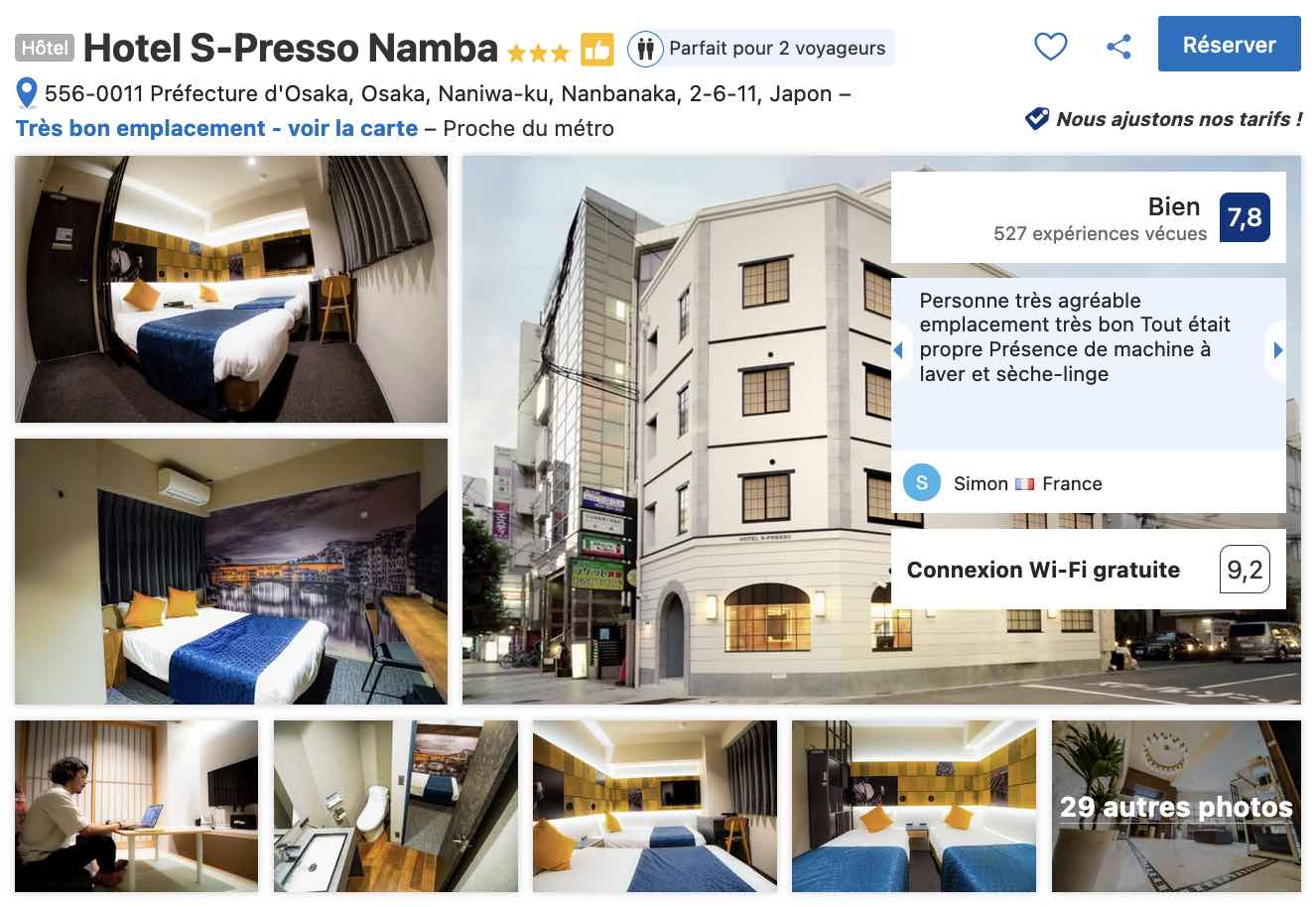Image resolution: width=1316 pixels, height=907 pixels.
Task: Click the three-star rating icons
Action: coord(538,52)
